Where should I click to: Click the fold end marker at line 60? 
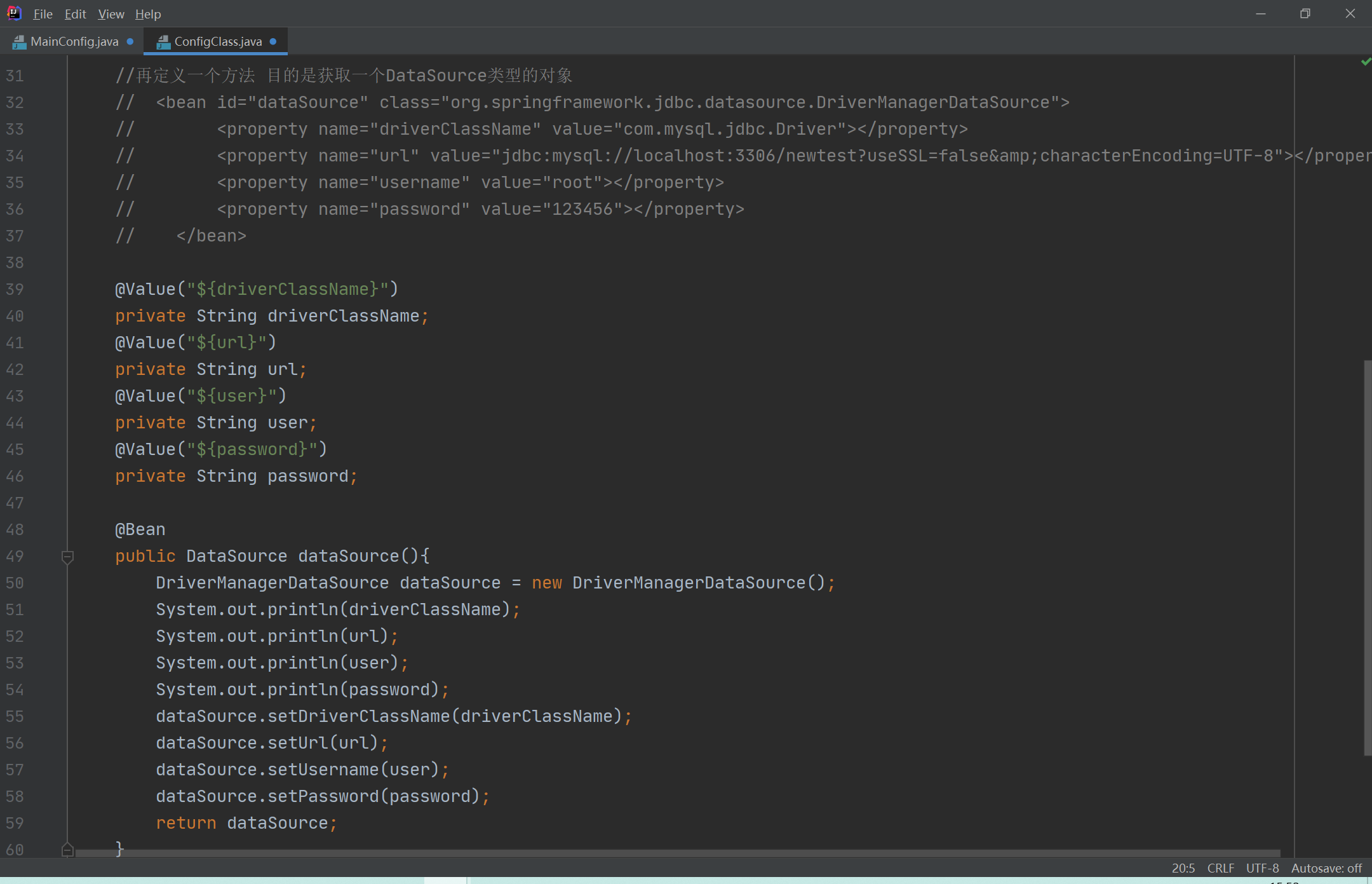(67, 850)
